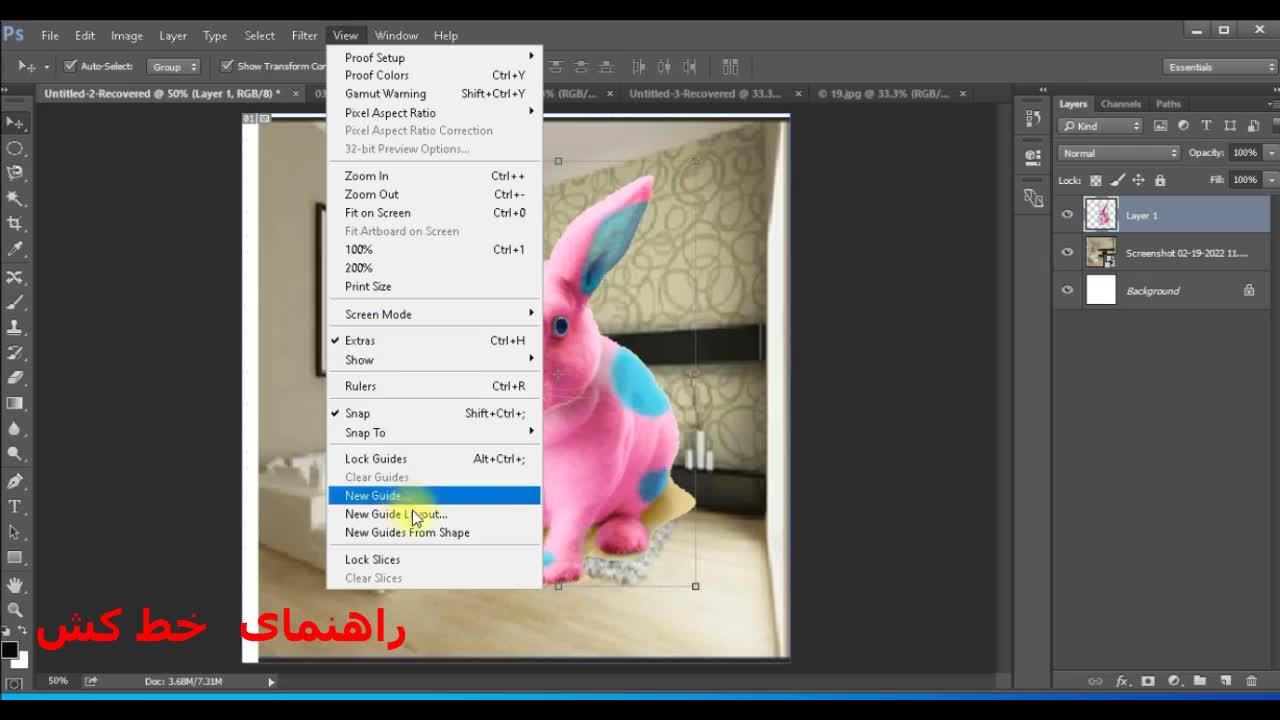Open the Essentials workspace dropdown
Screen dimensions: 1280x720
pos(1220,67)
